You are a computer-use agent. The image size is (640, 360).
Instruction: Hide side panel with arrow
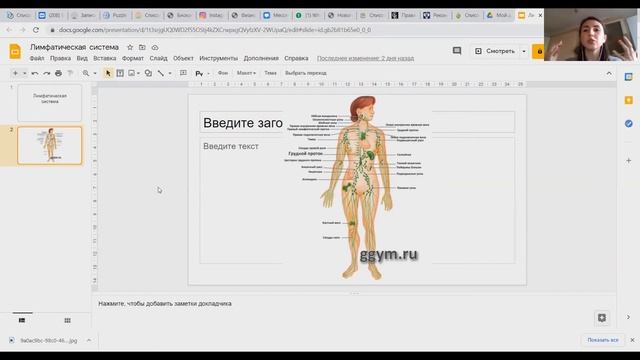point(629,317)
